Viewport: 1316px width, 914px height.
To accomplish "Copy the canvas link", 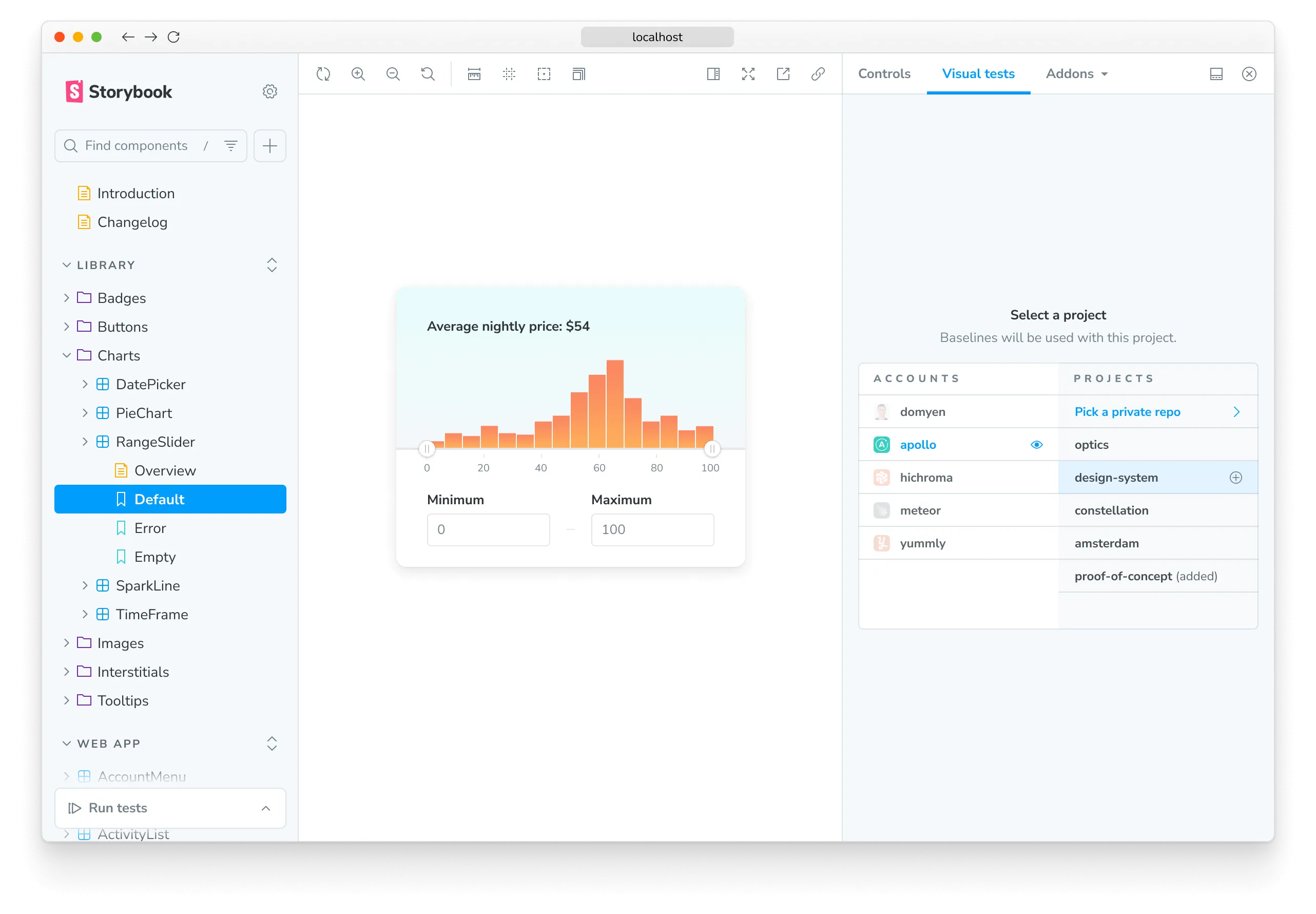I will [818, 74].
